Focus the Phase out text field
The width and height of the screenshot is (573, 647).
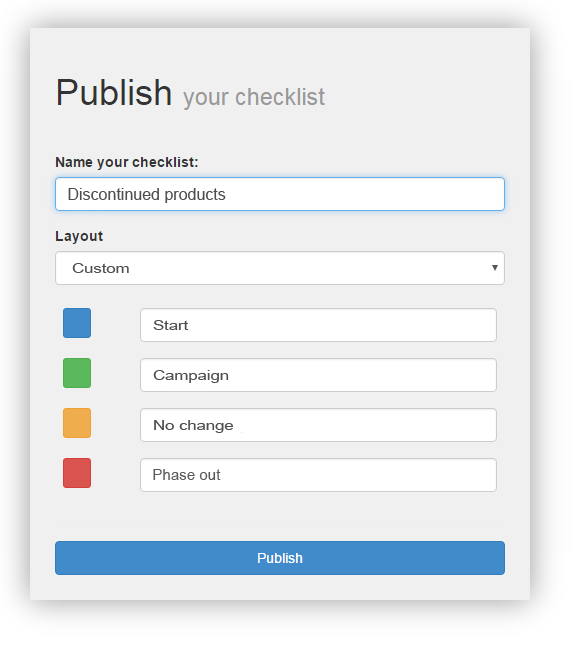coord(318,475)
